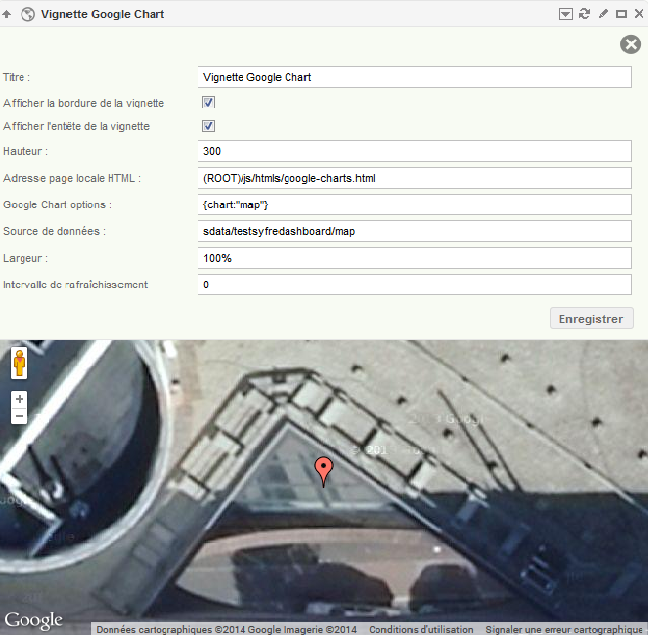Open 'Signaler une erreur cartographique' link

(564, 629)
